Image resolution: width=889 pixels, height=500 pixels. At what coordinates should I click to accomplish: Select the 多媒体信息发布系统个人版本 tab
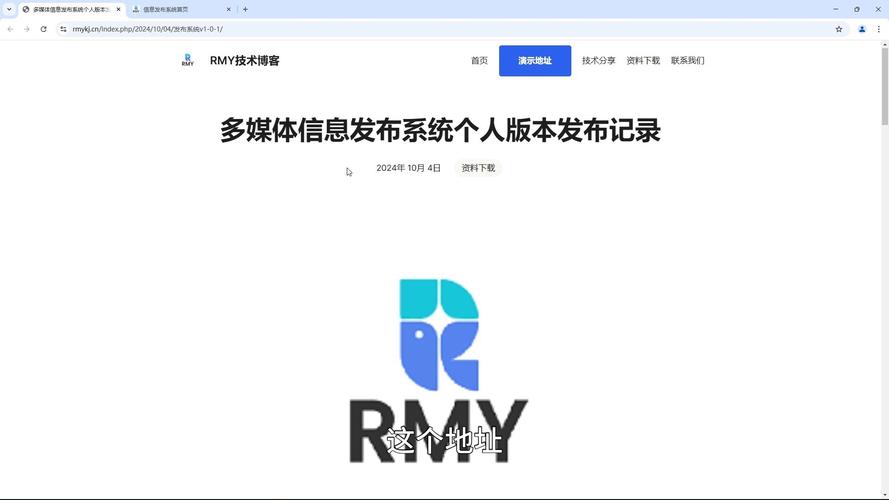coord(71,9)
